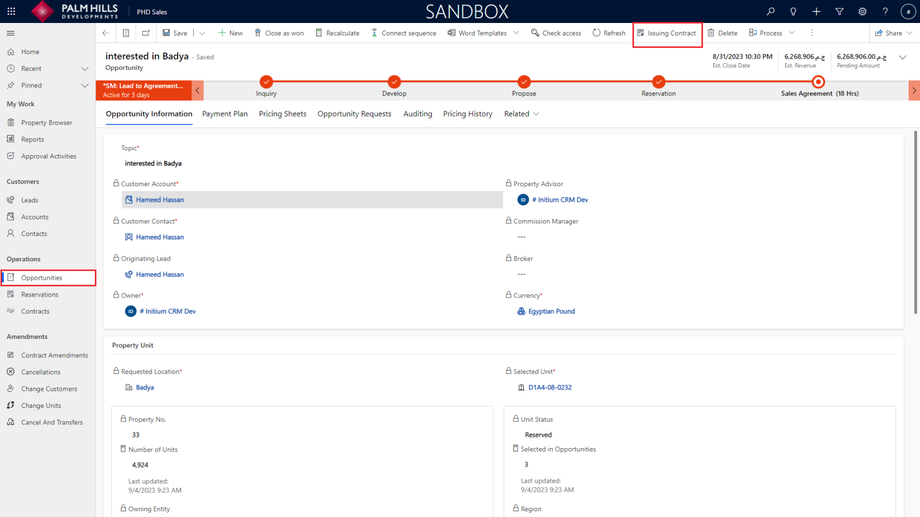Open selected unit D1A4-08-0232
Screen dimensions: 920x517
550,387
